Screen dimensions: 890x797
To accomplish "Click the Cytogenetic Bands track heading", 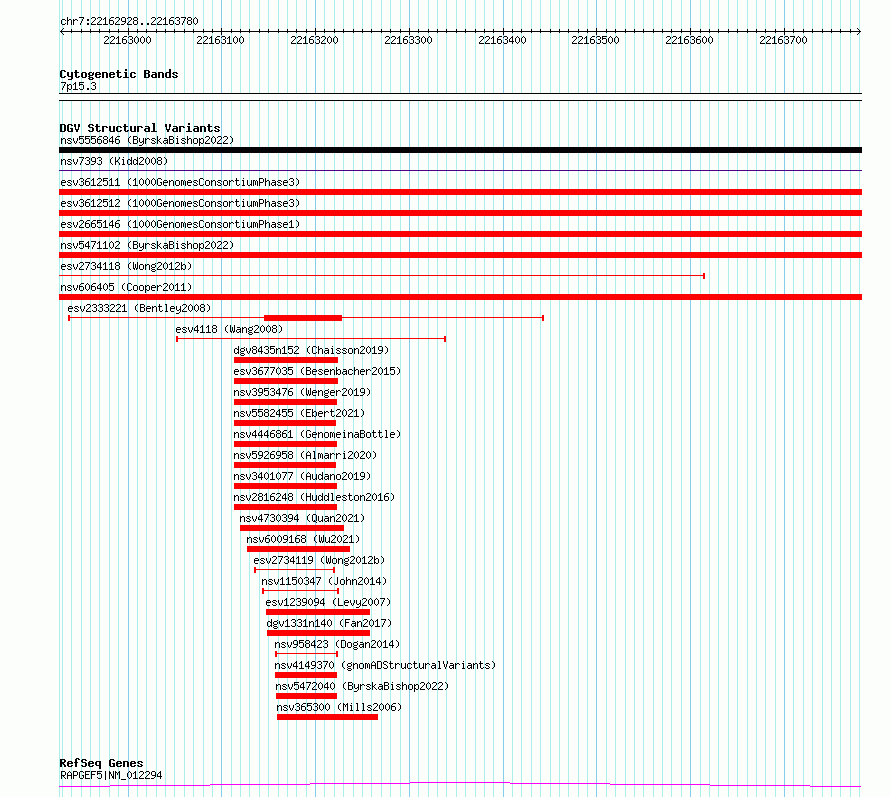I will (x=119, y=74).
